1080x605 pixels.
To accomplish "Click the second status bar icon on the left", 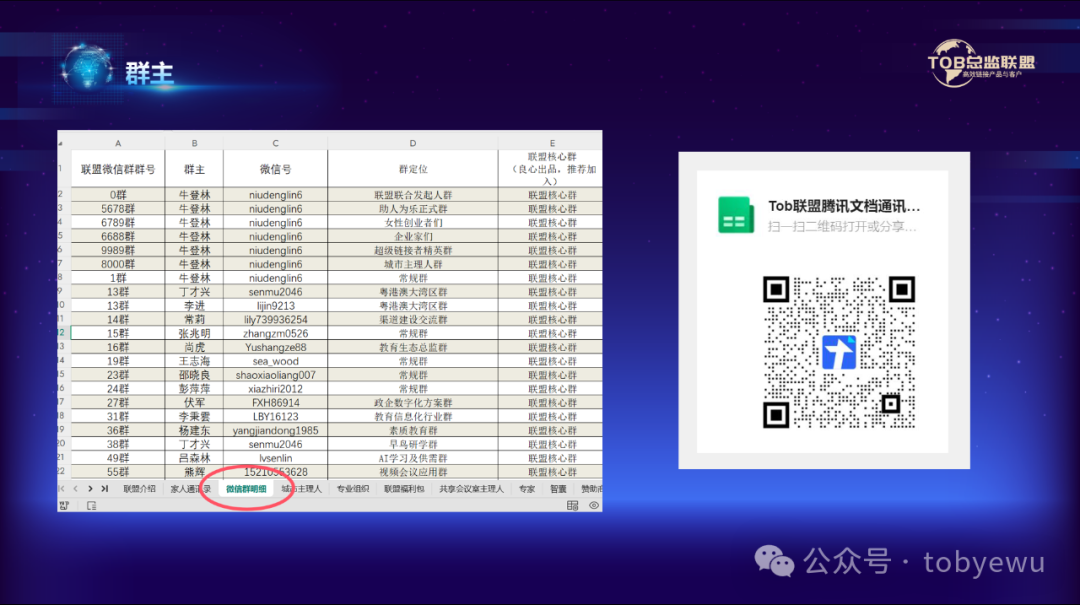I will tap(92, 506).
